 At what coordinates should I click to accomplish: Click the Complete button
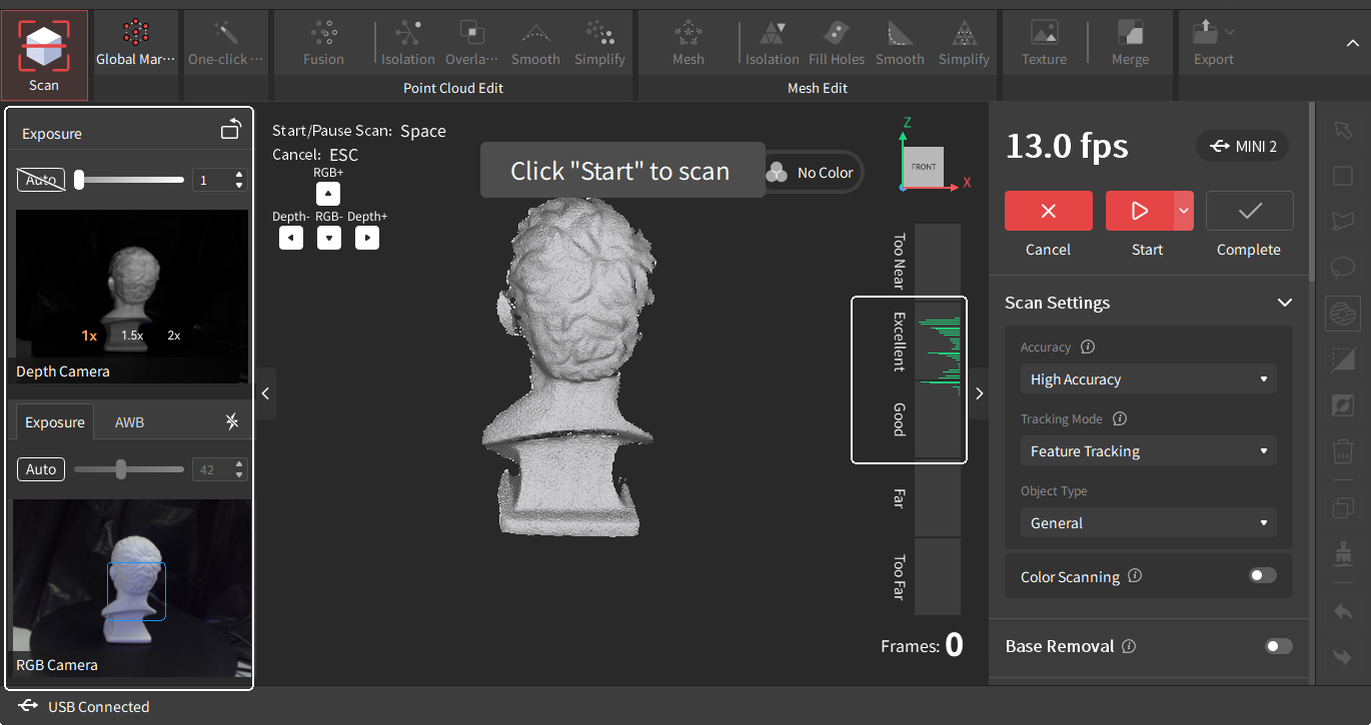pos(1248,211)
